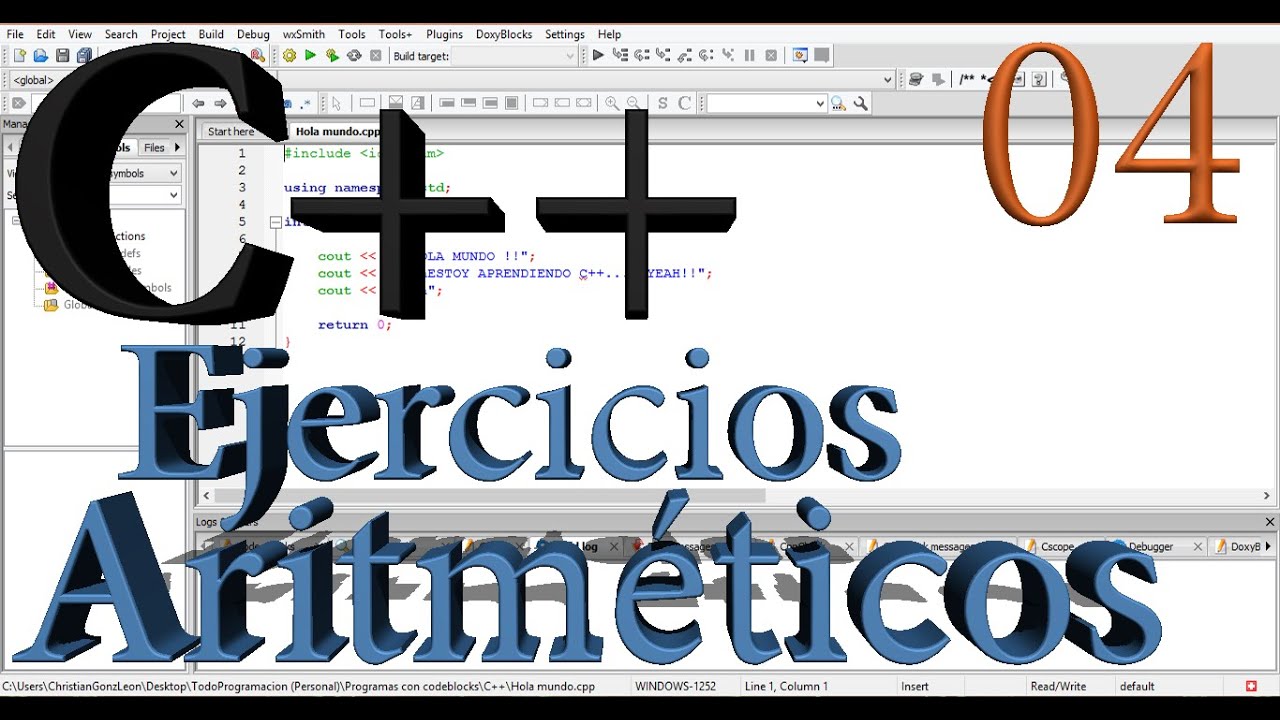Viewport: 1280px width, 720px height.
Task: Switch to the Files tab in Management
Action: point(154,147)
